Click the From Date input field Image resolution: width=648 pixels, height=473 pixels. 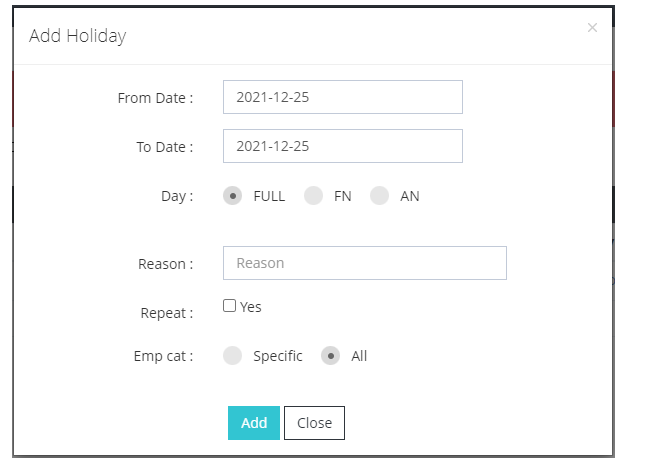coord(342,97)
